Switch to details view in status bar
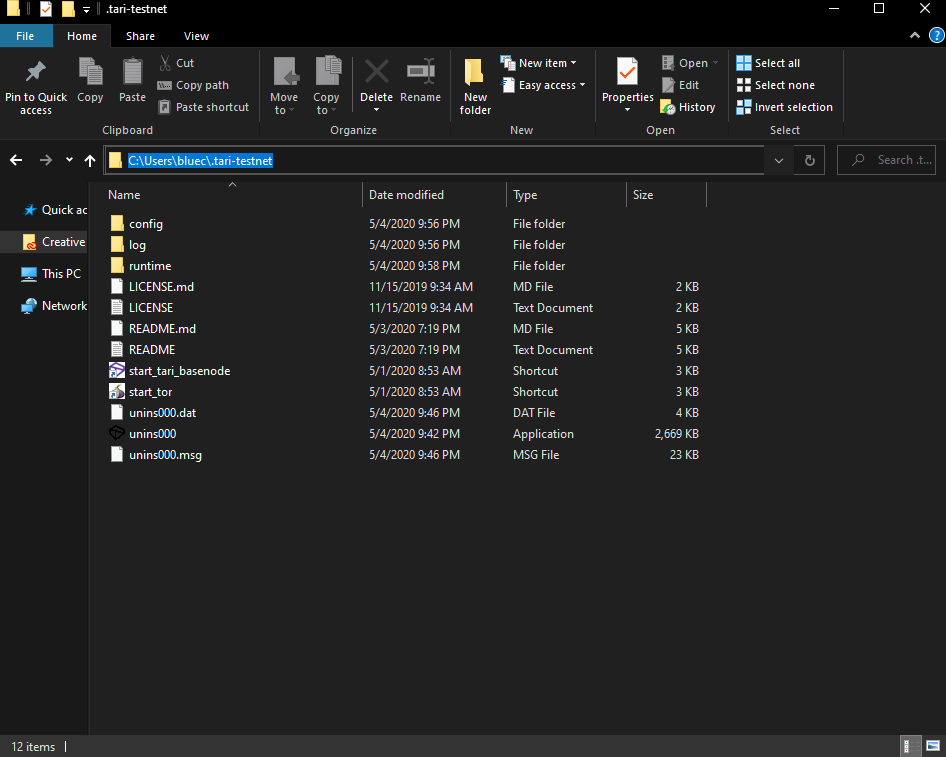 (x=911, y=746)
